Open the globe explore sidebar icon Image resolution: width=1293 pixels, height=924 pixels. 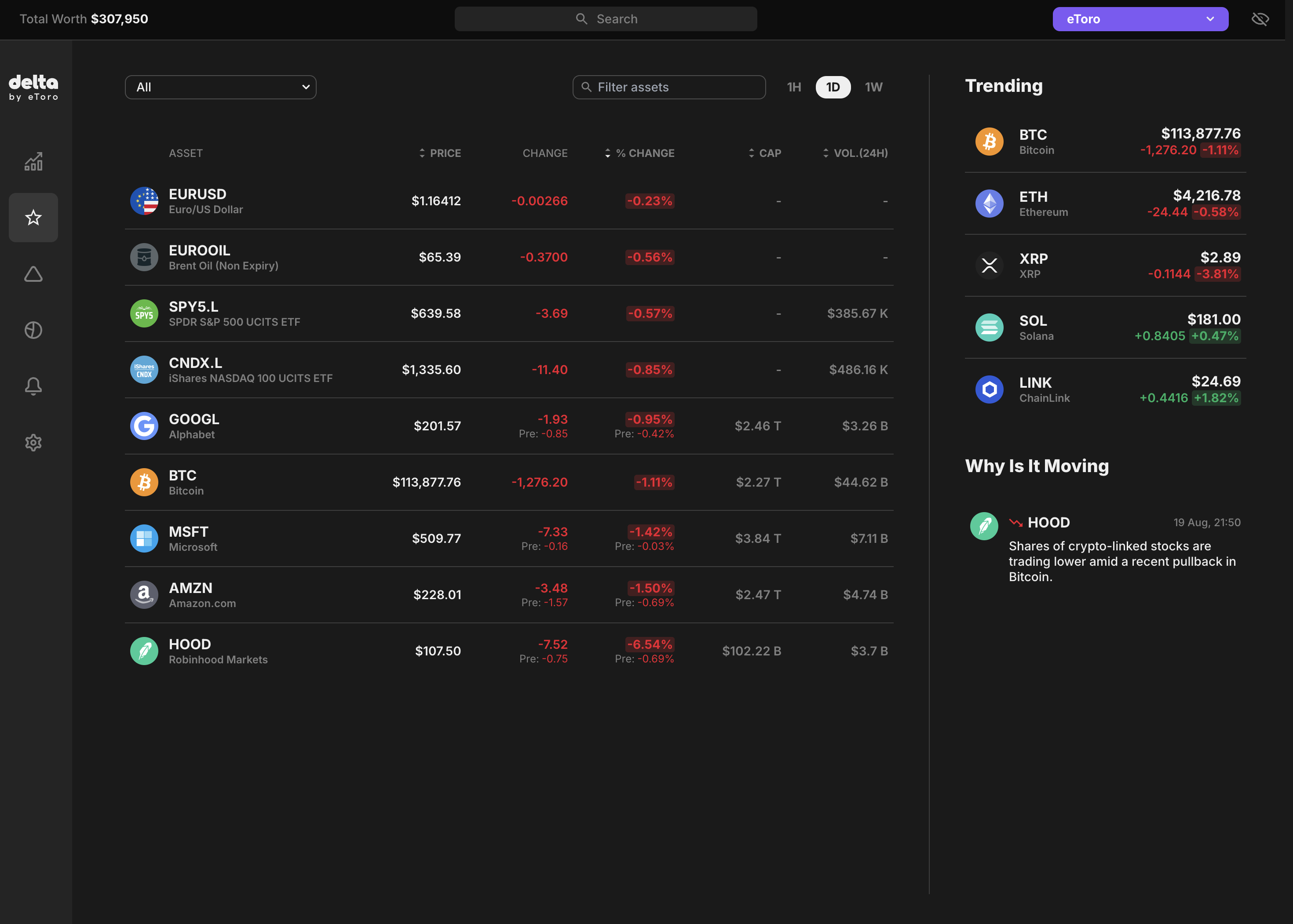[33, 330]
